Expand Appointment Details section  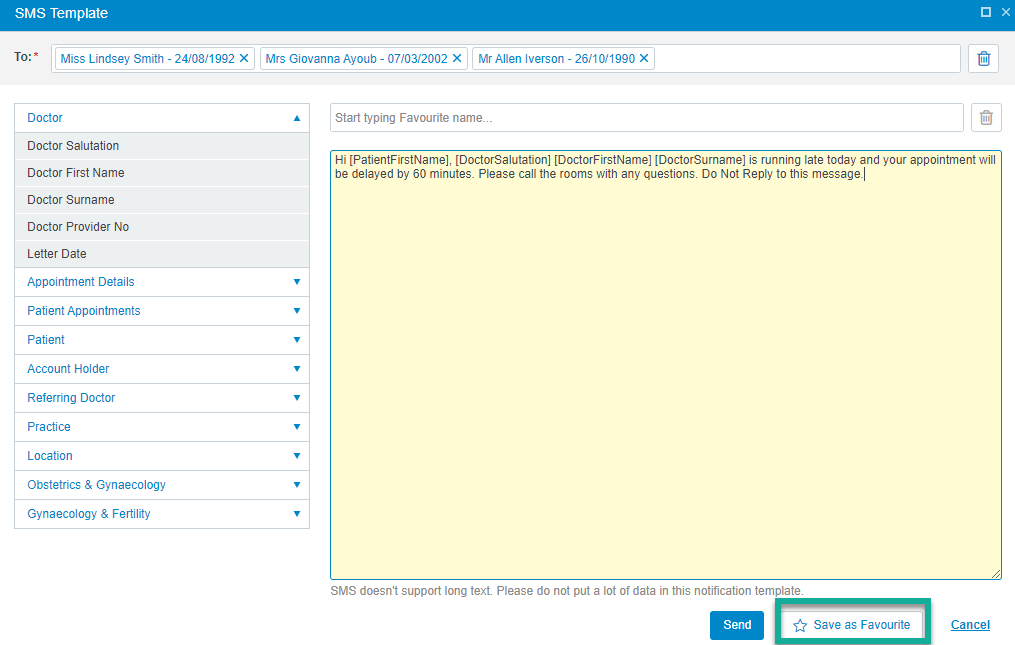tap(162, 282)
